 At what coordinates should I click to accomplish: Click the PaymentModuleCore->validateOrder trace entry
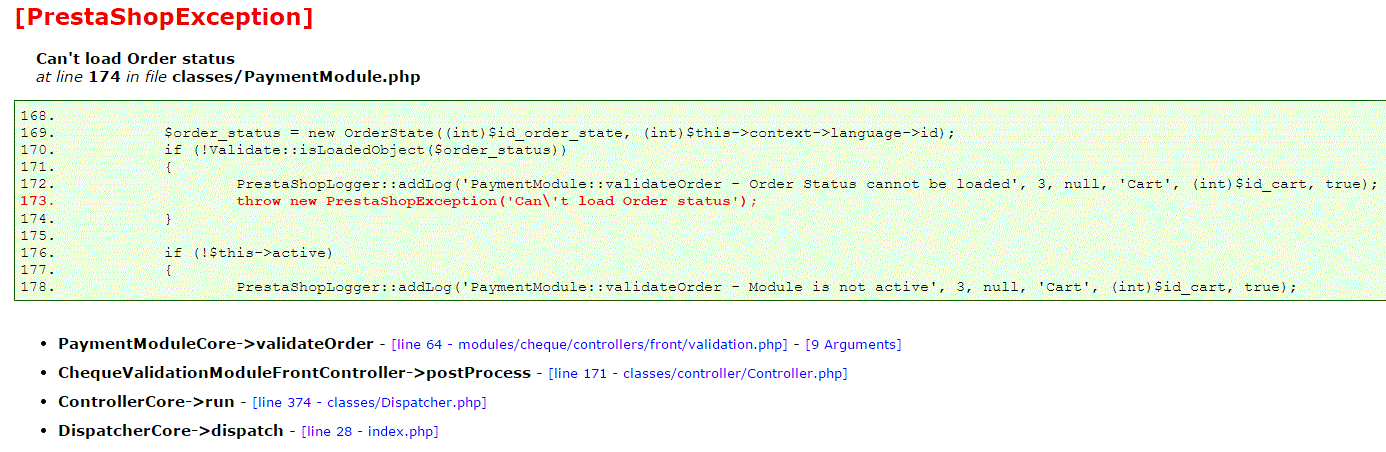(x=216, y=344)
